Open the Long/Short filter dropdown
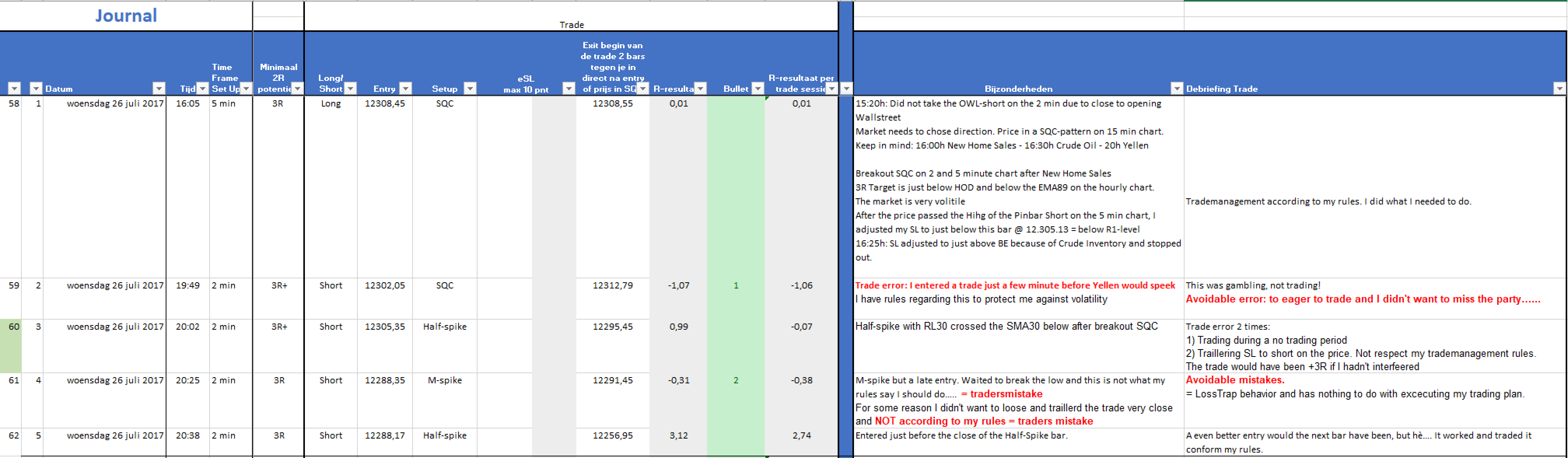Viewport: 1568px width, 458px height. point(351,89)
